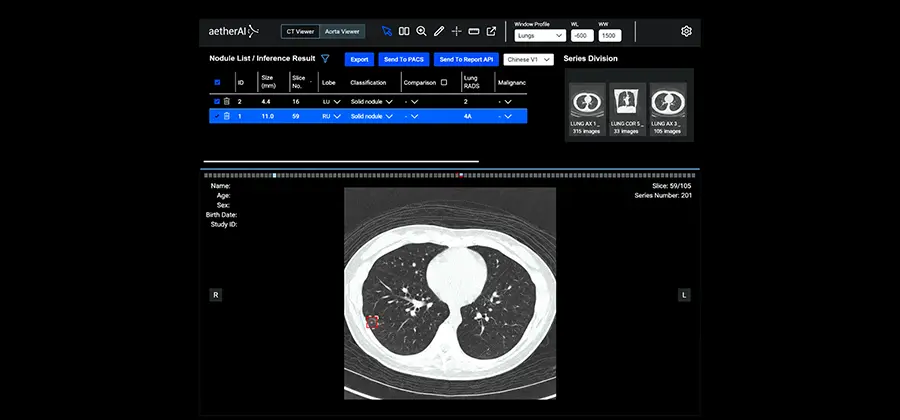Click the open-in-new-window icon

coord(491,31)
